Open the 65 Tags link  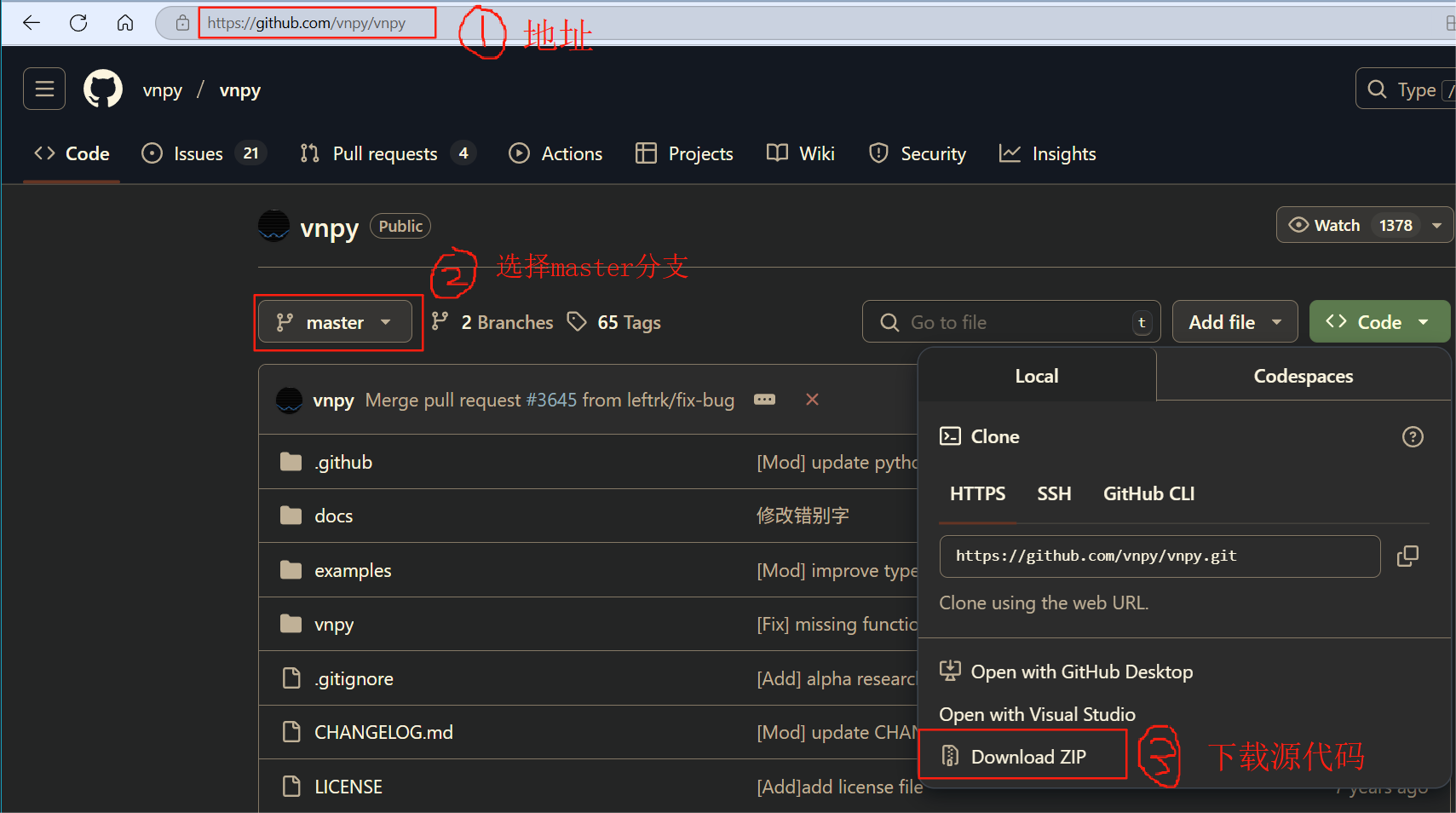pos(614,322)
